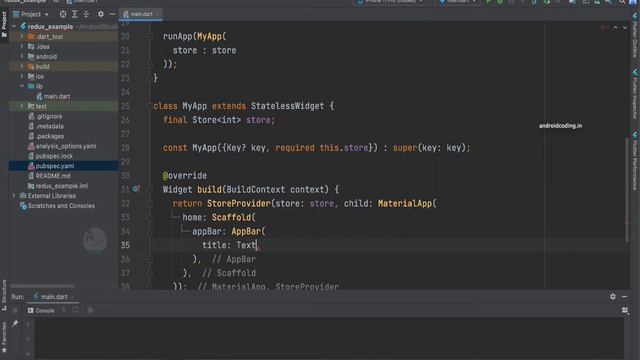Toggle code fold at line 32 return StoreProvider
The image size is (640, 360).
[x=150, y=203]
